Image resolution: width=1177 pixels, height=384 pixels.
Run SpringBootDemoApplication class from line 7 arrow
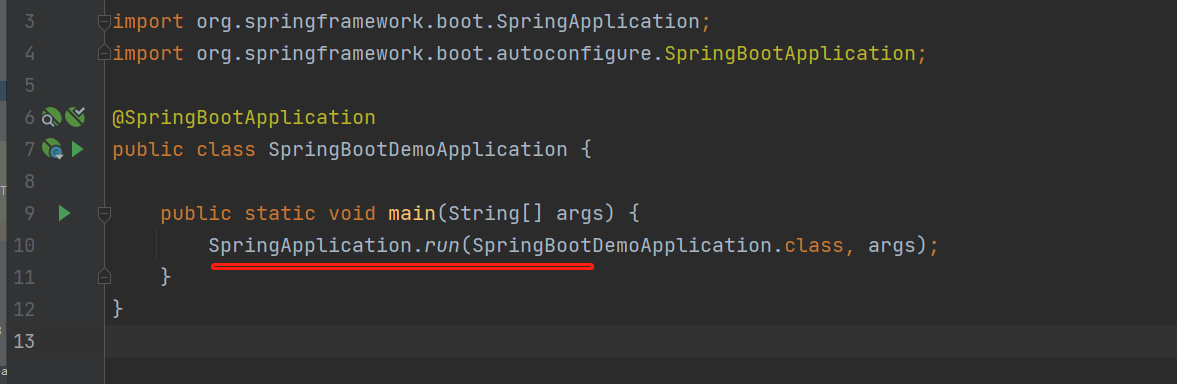point(77,150)
